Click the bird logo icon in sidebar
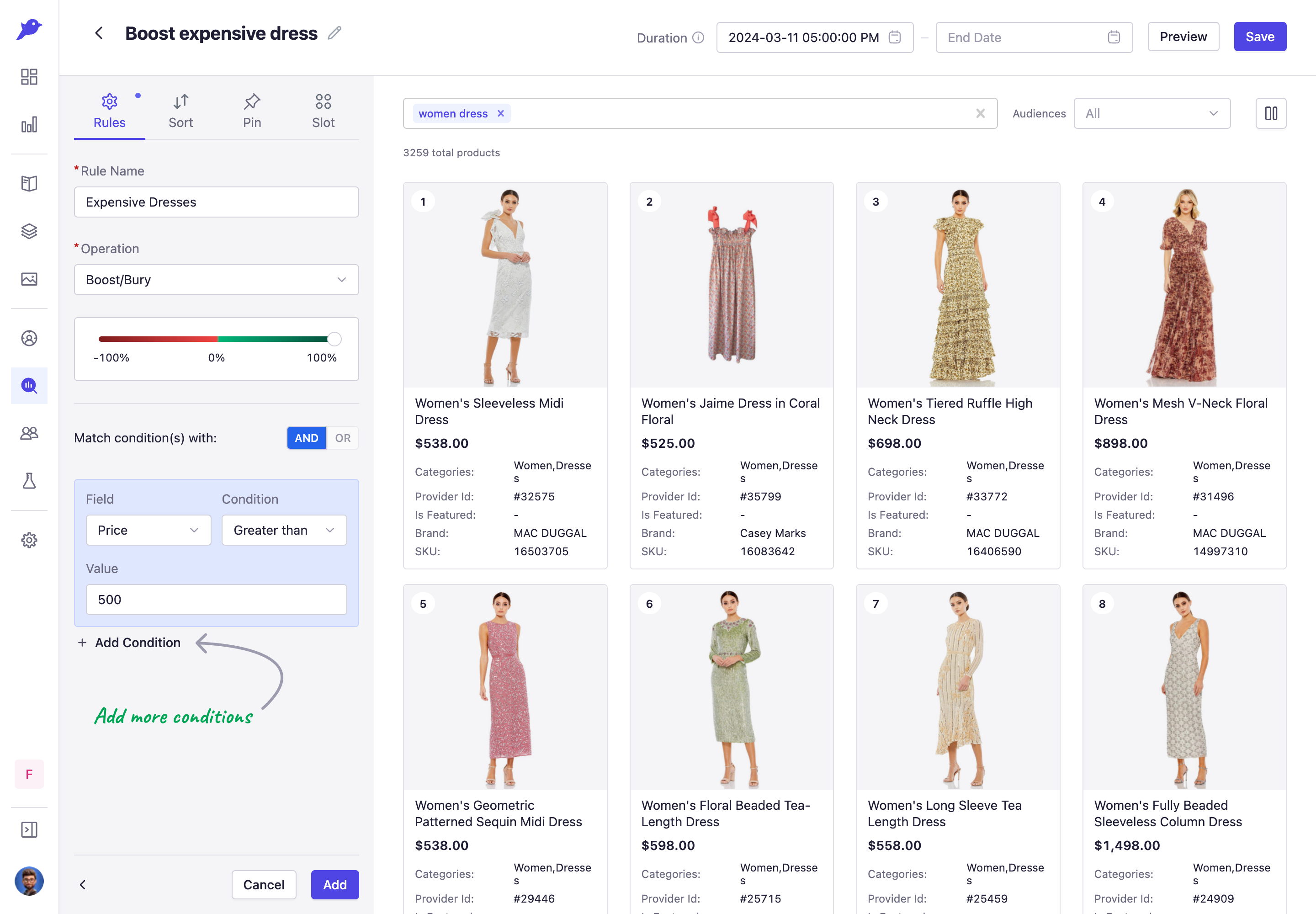The width and height of the screenshot is (1316, 914). [29, 29]
